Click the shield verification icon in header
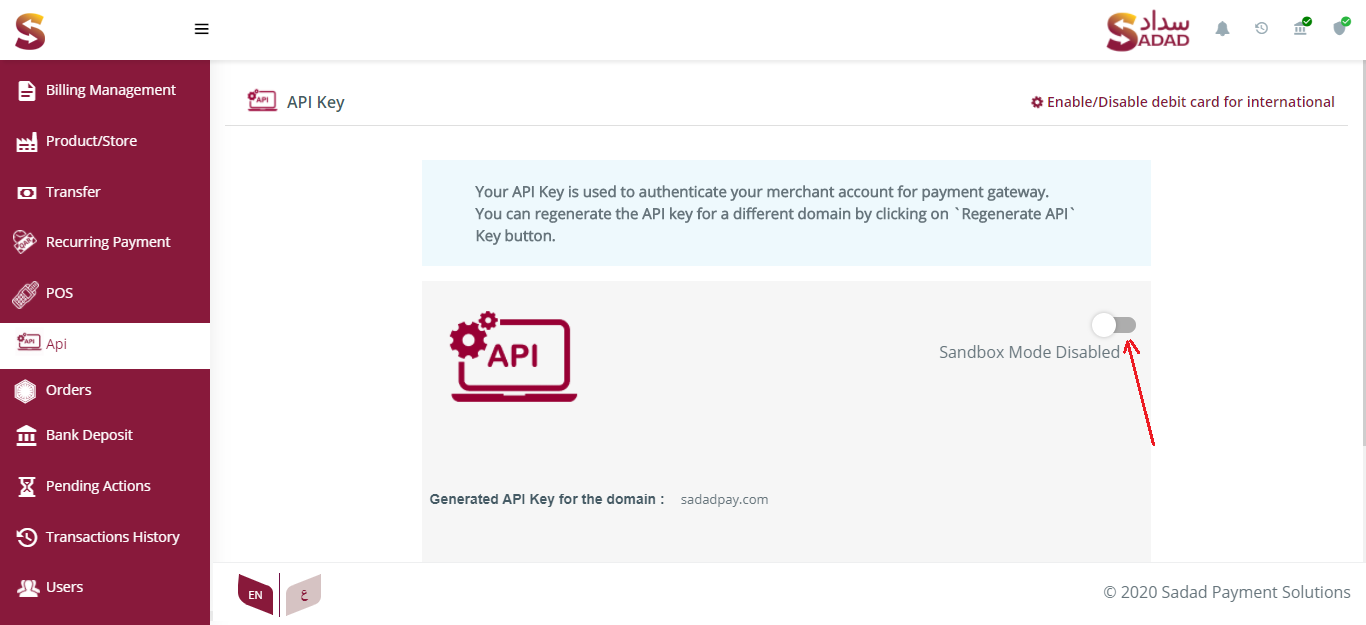 1340,28
